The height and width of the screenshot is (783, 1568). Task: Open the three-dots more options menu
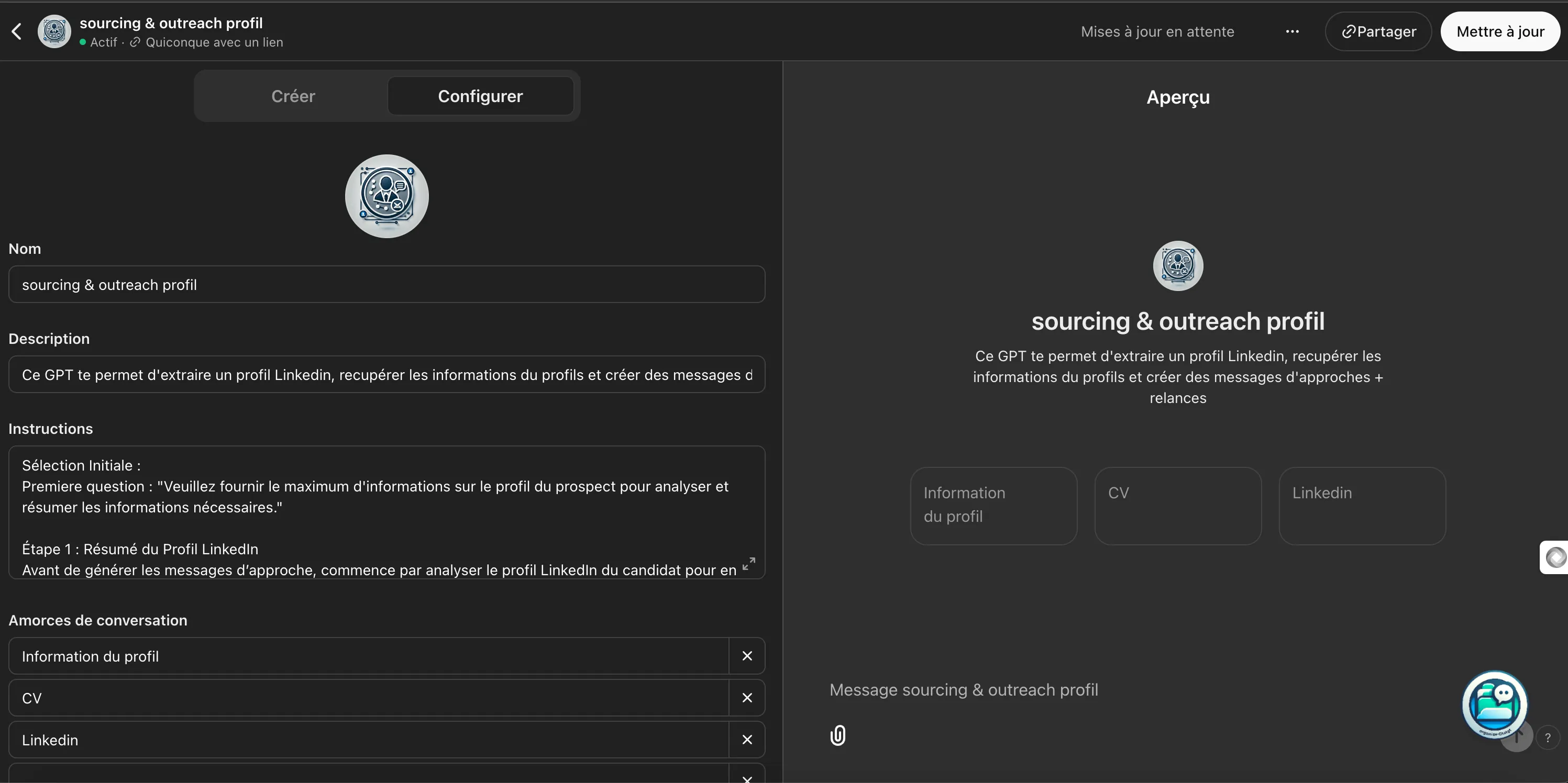tap(1291, 31)
